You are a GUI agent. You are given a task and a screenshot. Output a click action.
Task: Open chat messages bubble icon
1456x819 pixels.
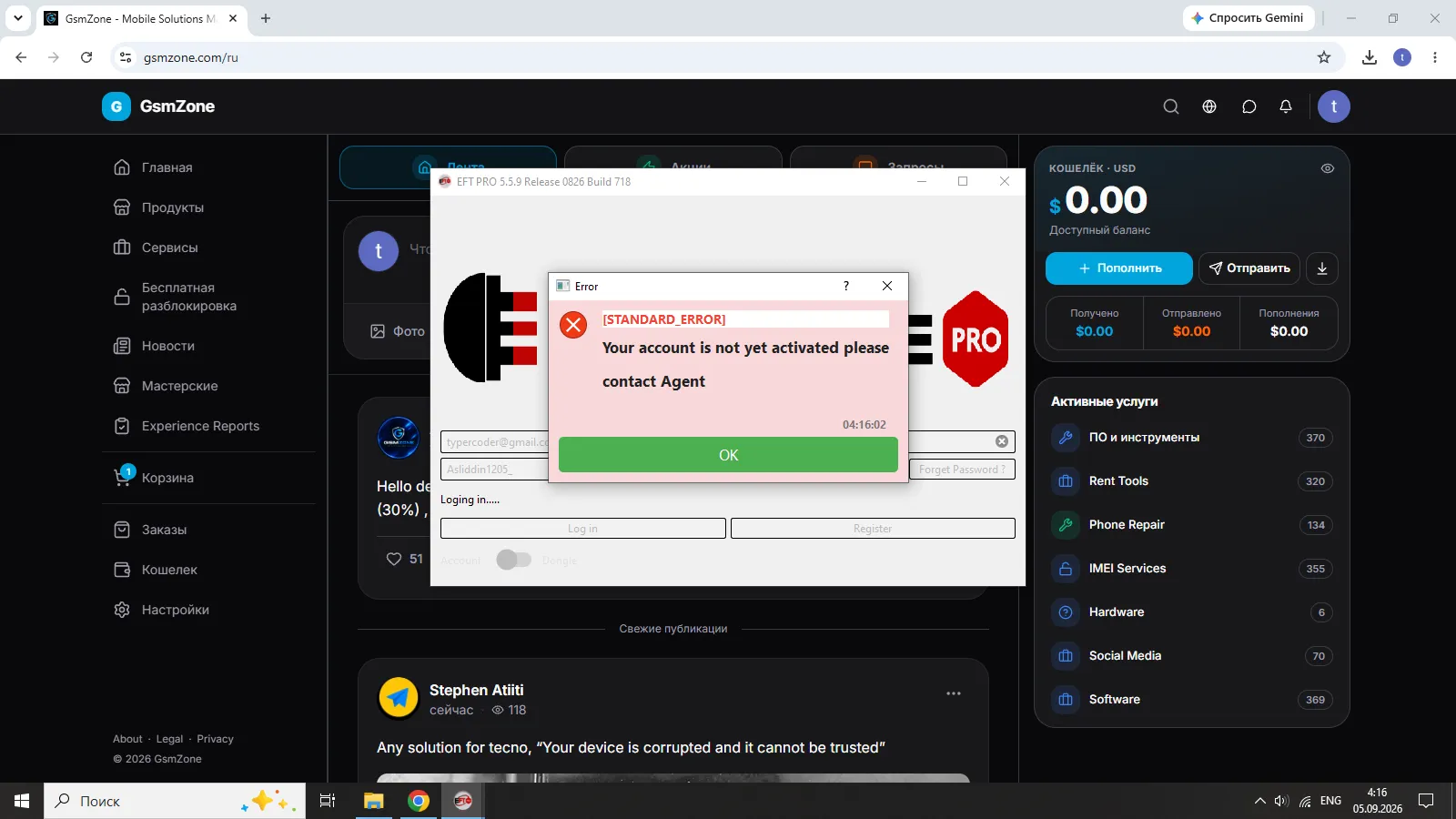[1249, 106]
